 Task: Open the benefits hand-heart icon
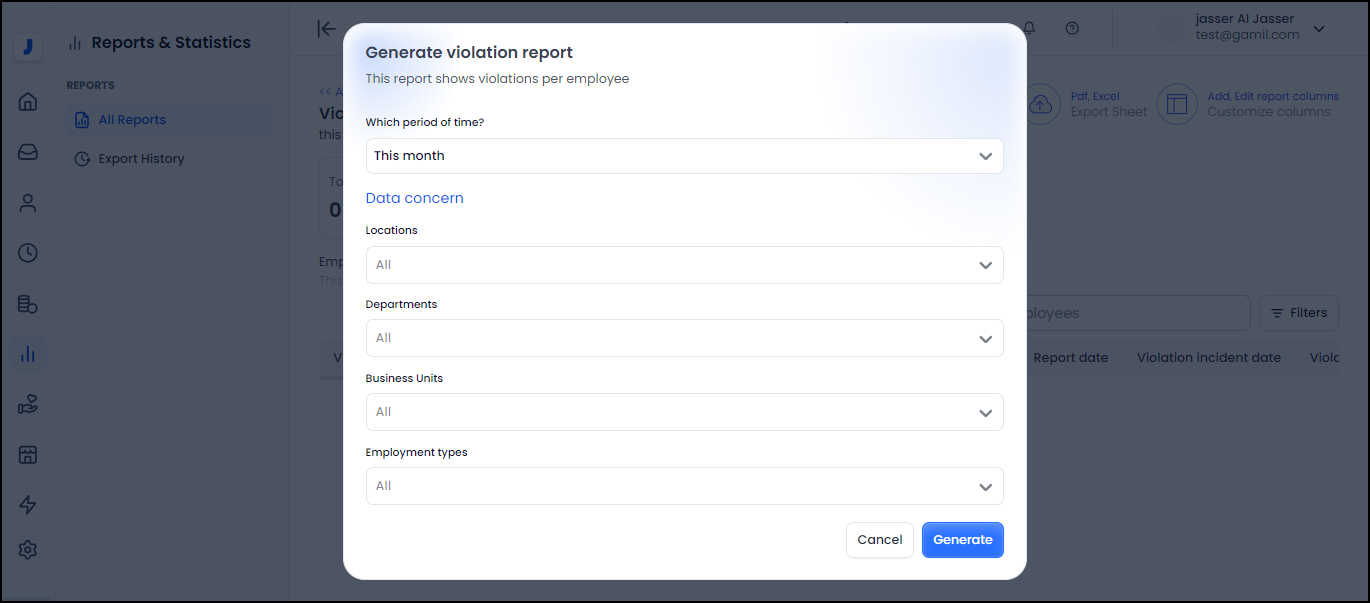pyautogui.click(x=27, y=404)
